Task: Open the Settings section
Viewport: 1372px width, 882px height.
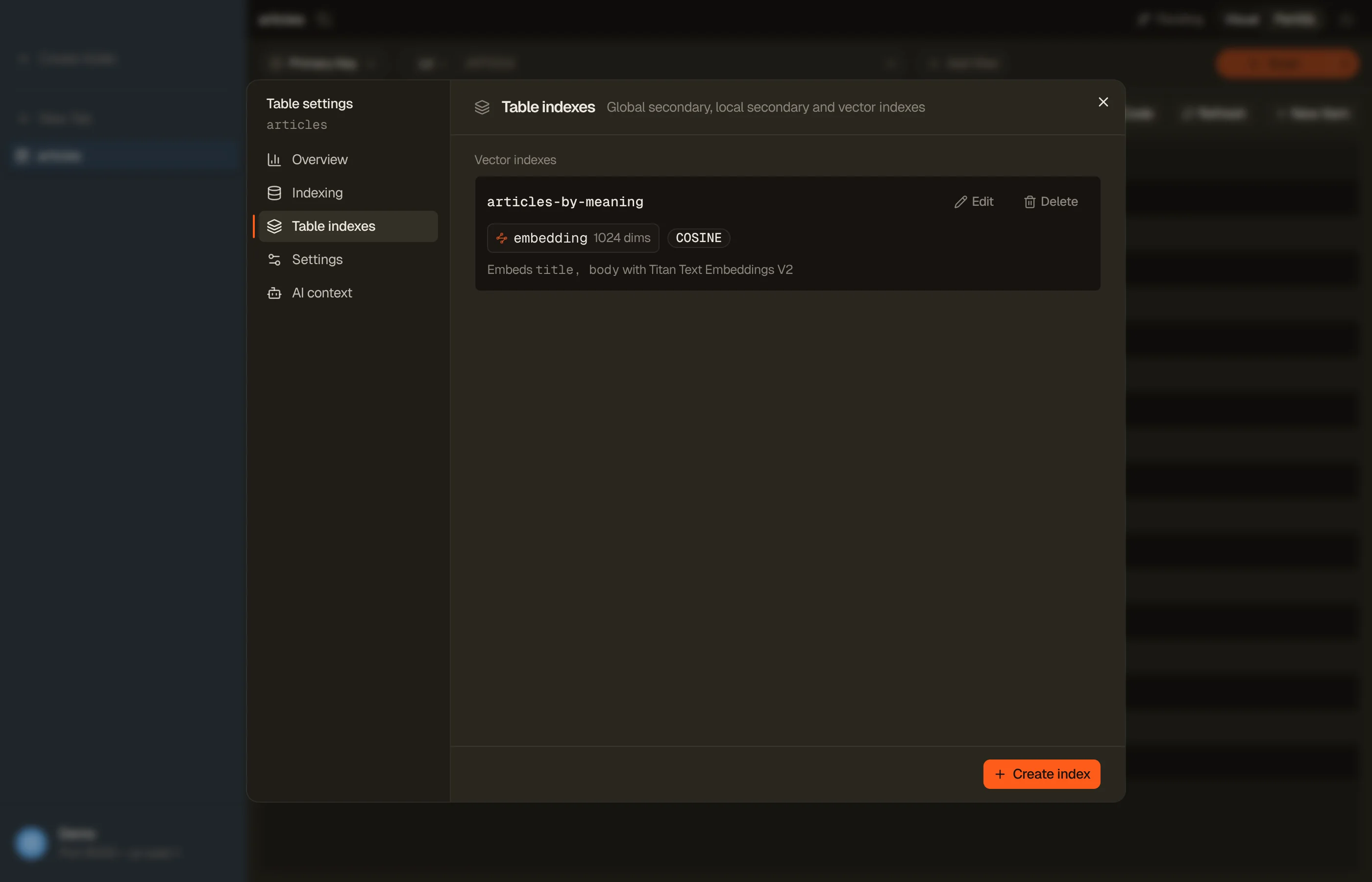Action: (348, 259)
